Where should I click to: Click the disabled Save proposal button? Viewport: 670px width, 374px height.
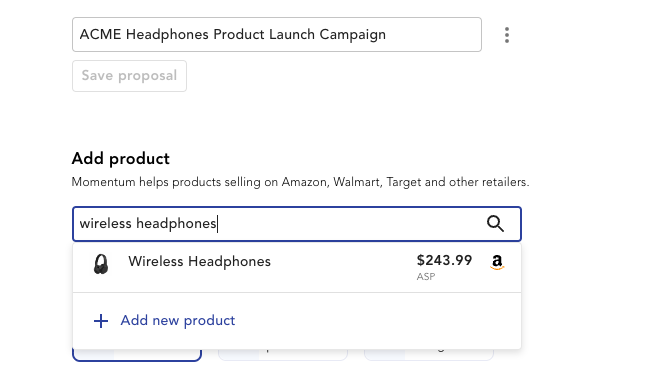pyautogui.click(x=129, y=76)
